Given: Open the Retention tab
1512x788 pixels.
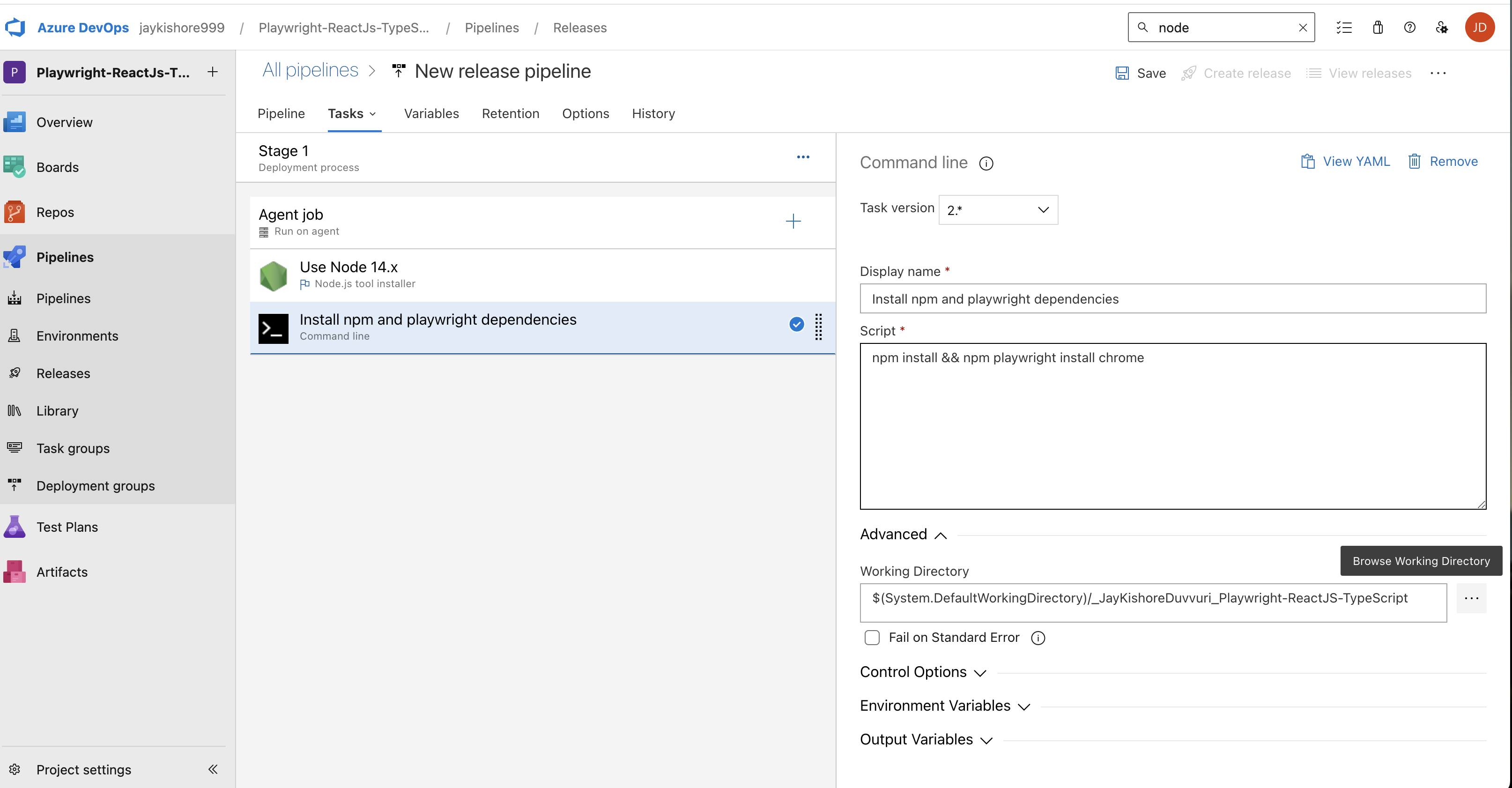Looking at the screenshot, I should pyautogui.click(x=510, y=113).
